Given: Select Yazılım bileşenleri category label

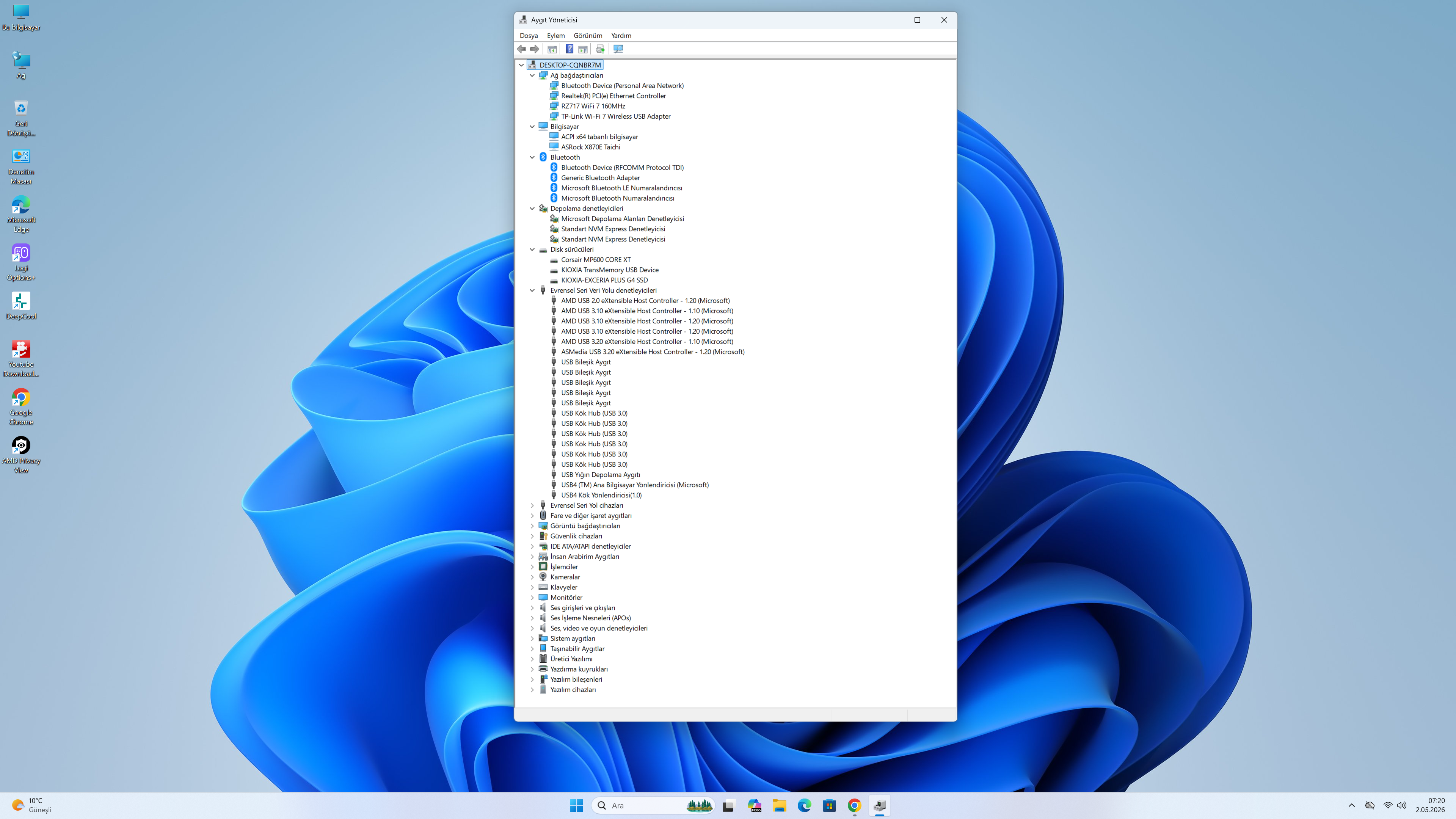Looking at the screenshot, I should pos(576,679).
